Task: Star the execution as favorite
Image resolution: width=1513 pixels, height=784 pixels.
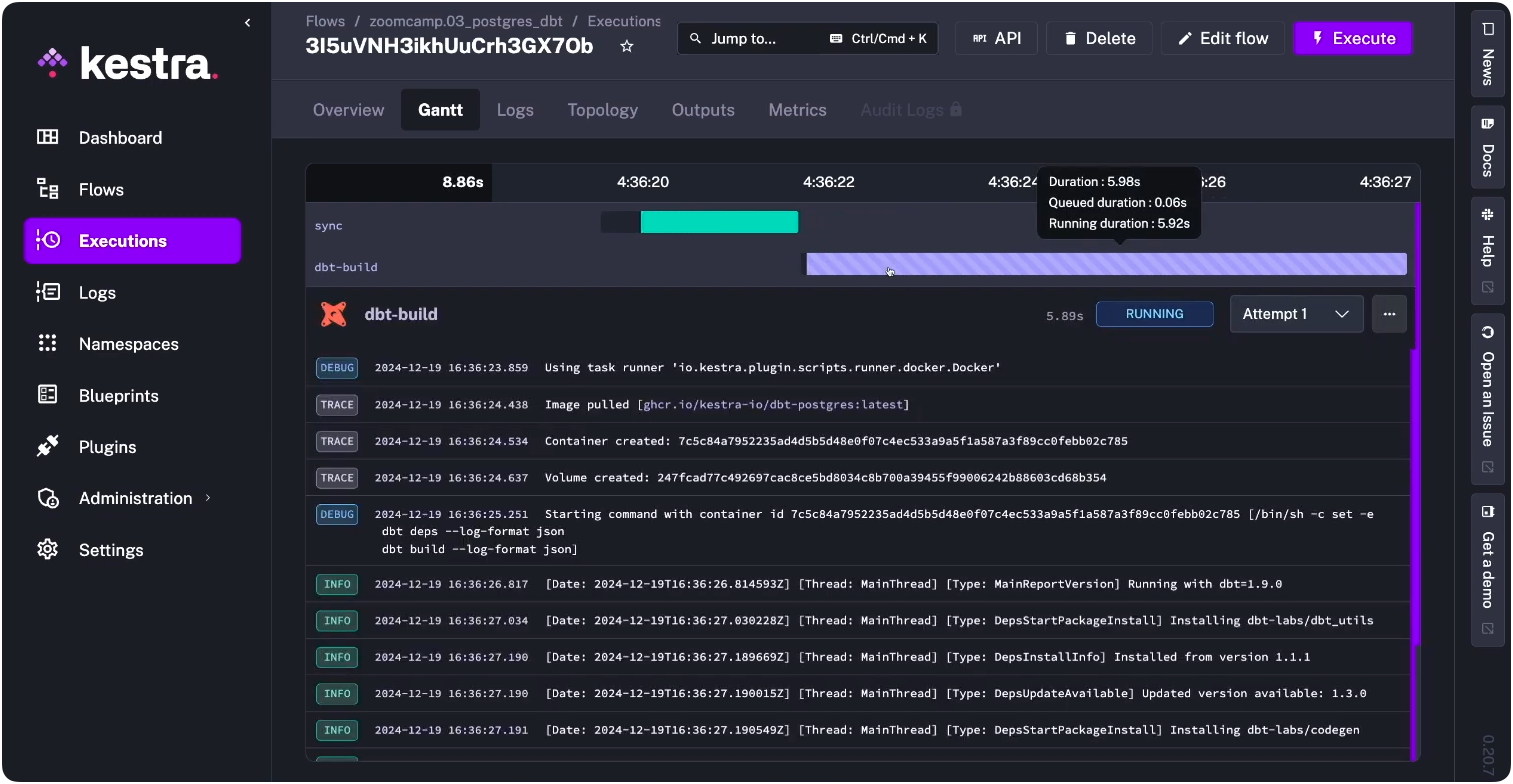Action: (627, 46)
